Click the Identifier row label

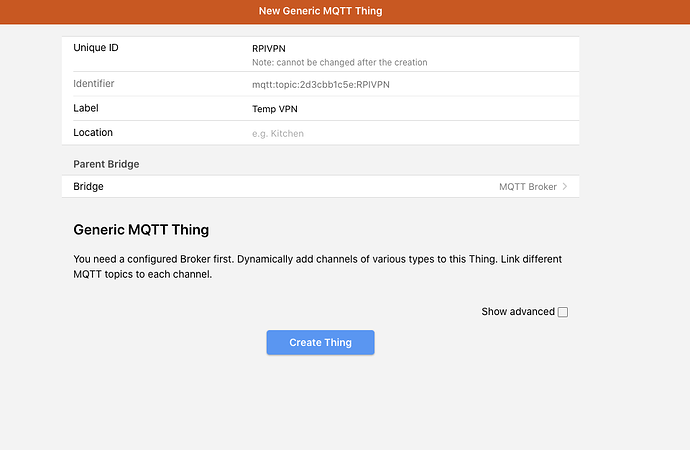(x=94, y=84)
